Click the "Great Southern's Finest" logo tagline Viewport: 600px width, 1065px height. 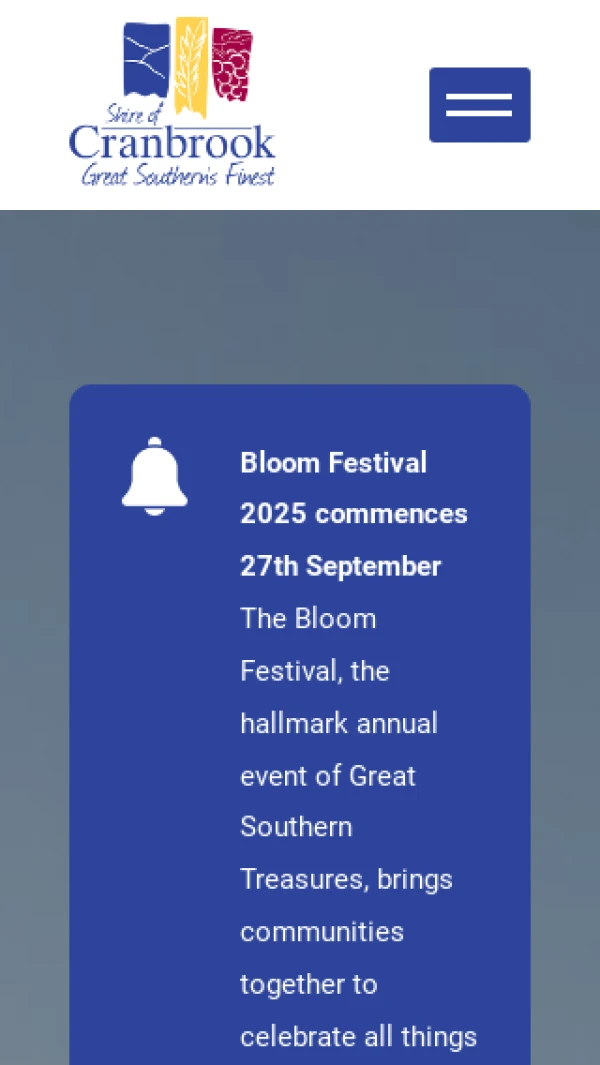[177, 176]
